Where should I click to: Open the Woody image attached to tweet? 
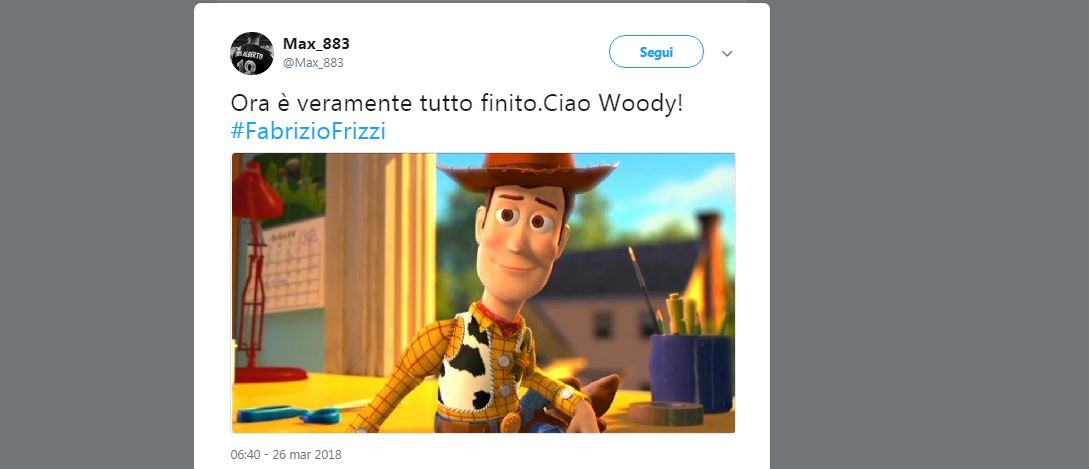coord(483,293)
